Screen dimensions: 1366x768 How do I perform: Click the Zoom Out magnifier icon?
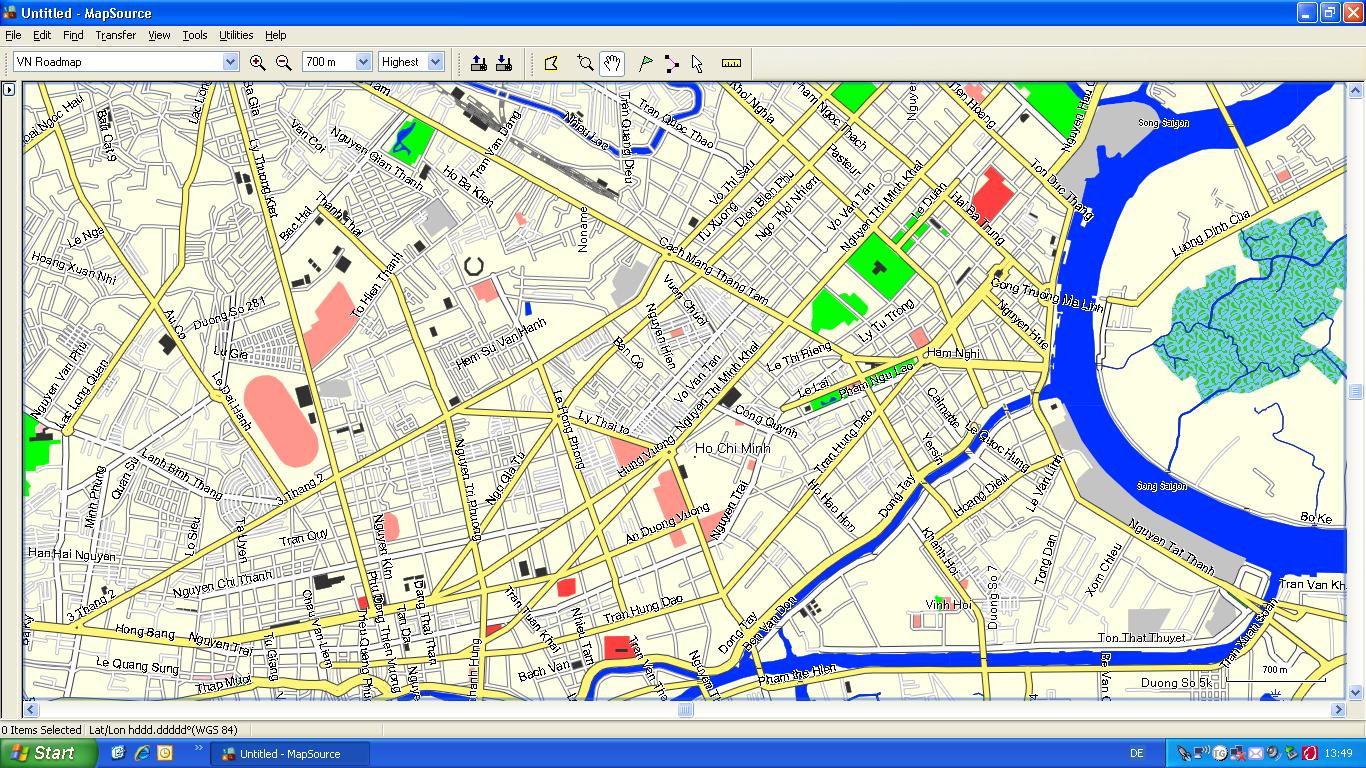pyautogui.click(x=283, y=62)
